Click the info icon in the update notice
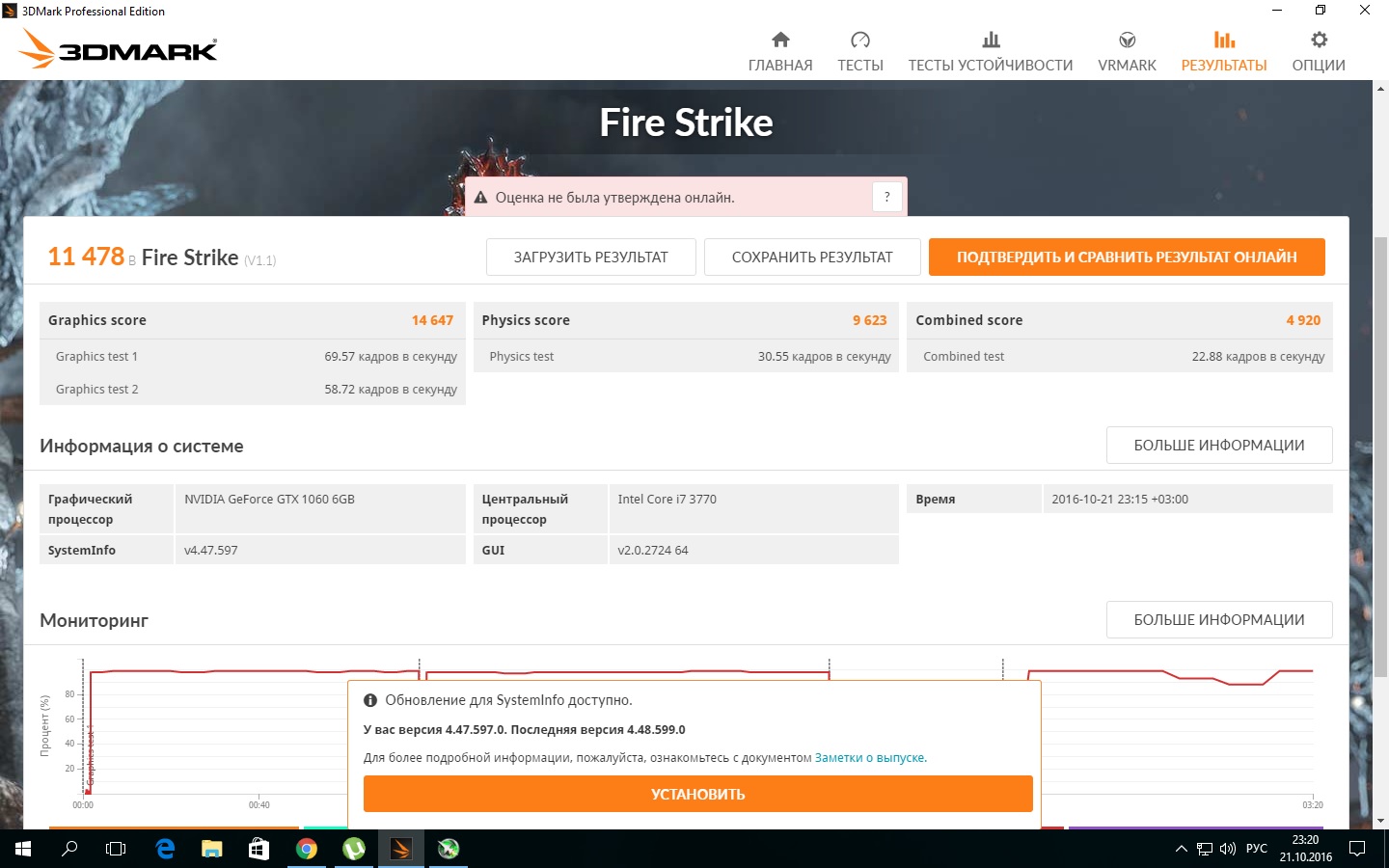 pyautogui.click(x=370, y=700)
